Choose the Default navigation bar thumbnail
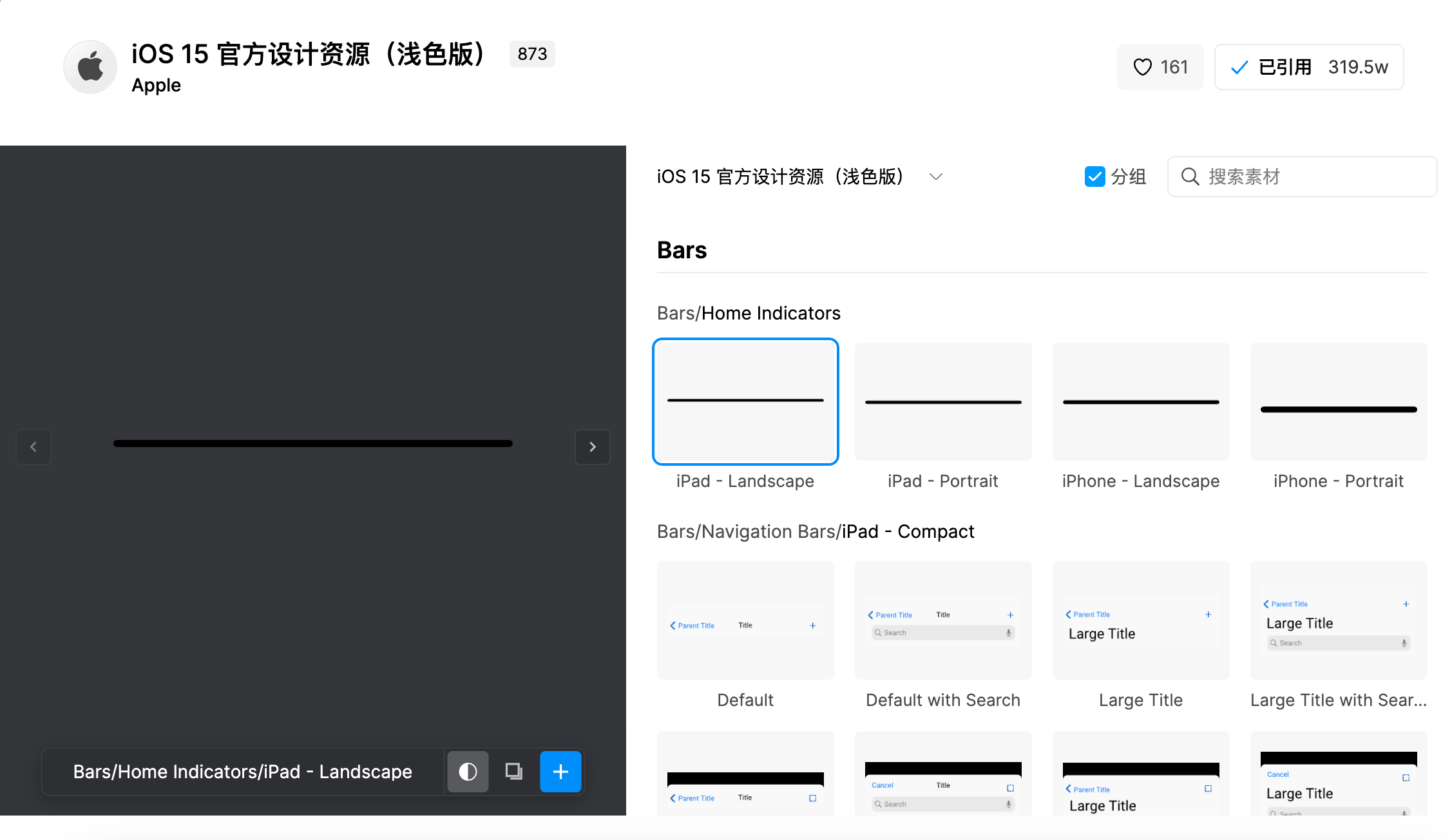 (745, 620)
